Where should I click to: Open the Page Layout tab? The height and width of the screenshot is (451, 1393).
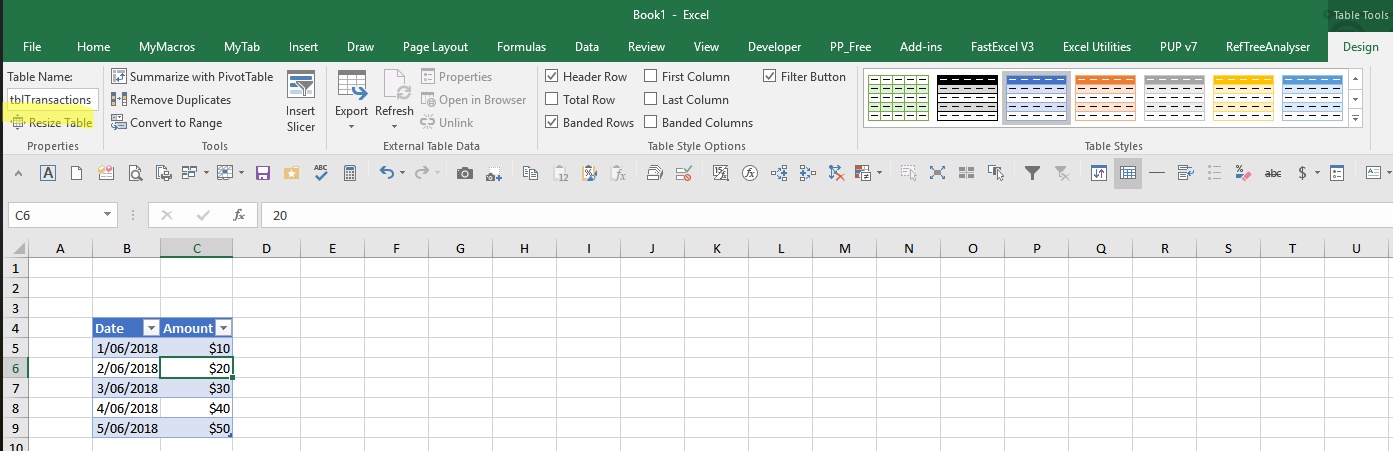tap(435, 46)
